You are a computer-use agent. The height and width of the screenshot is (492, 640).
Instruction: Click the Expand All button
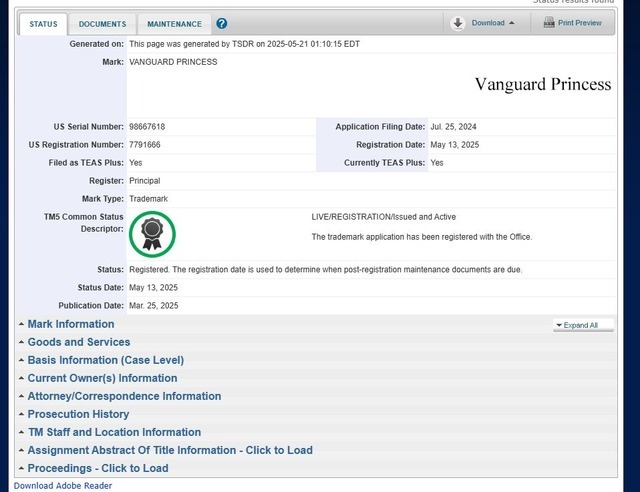pos(583,325)
